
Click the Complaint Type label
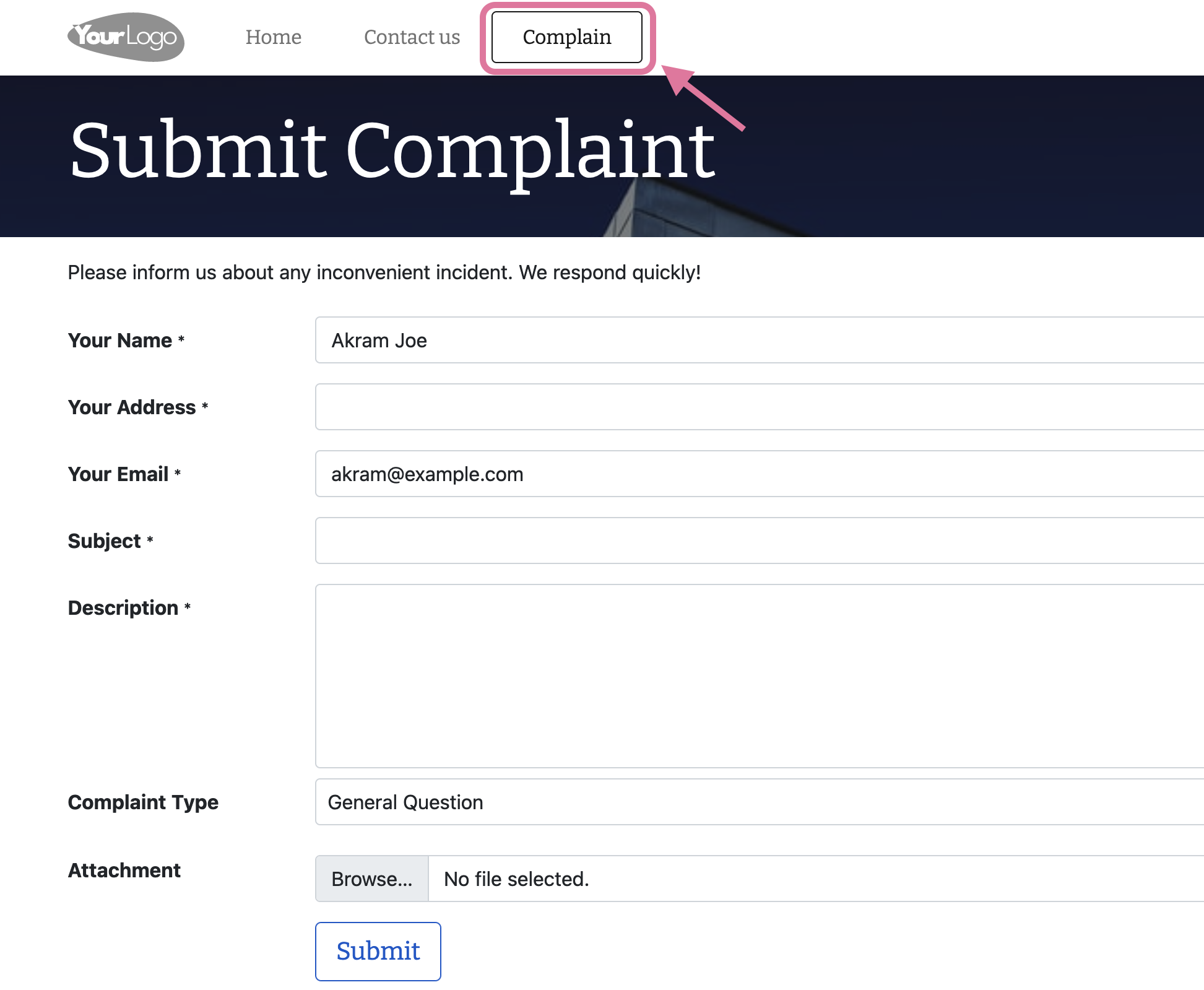pos(143,802)
